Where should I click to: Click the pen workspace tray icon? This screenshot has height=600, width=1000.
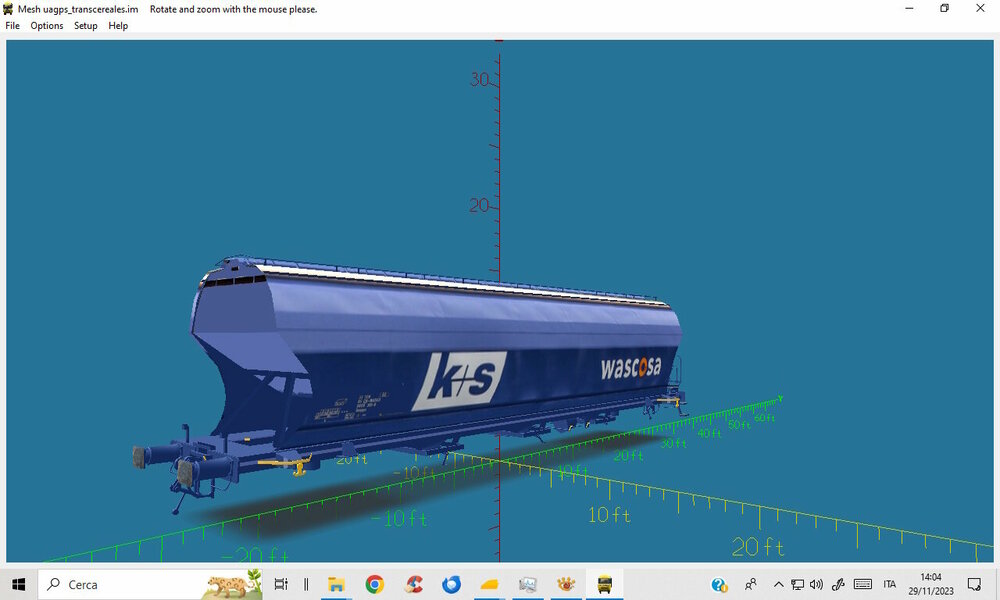tap(838, 584)
